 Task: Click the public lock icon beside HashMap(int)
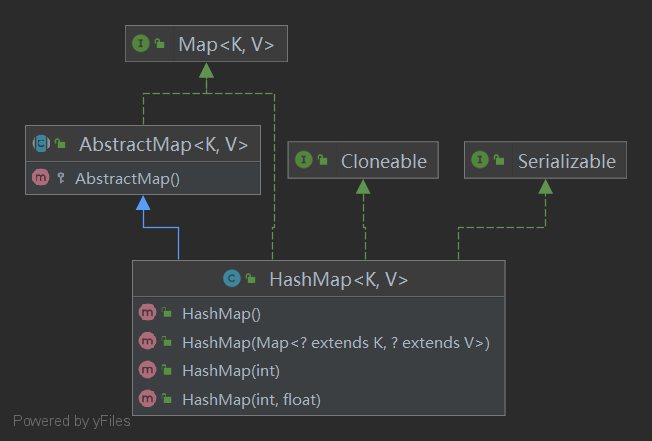coord(167,371)
